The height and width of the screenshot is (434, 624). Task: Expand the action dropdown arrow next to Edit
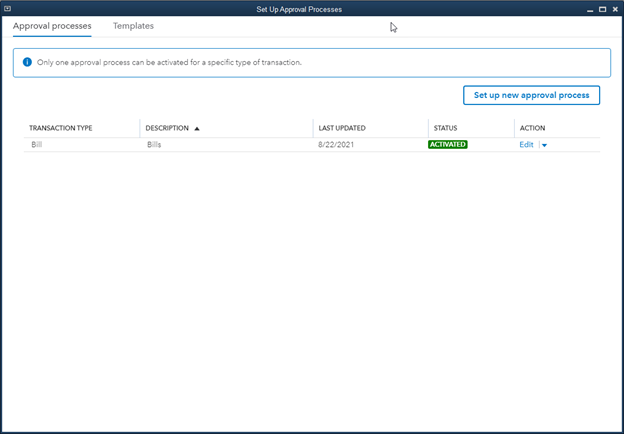544,146
